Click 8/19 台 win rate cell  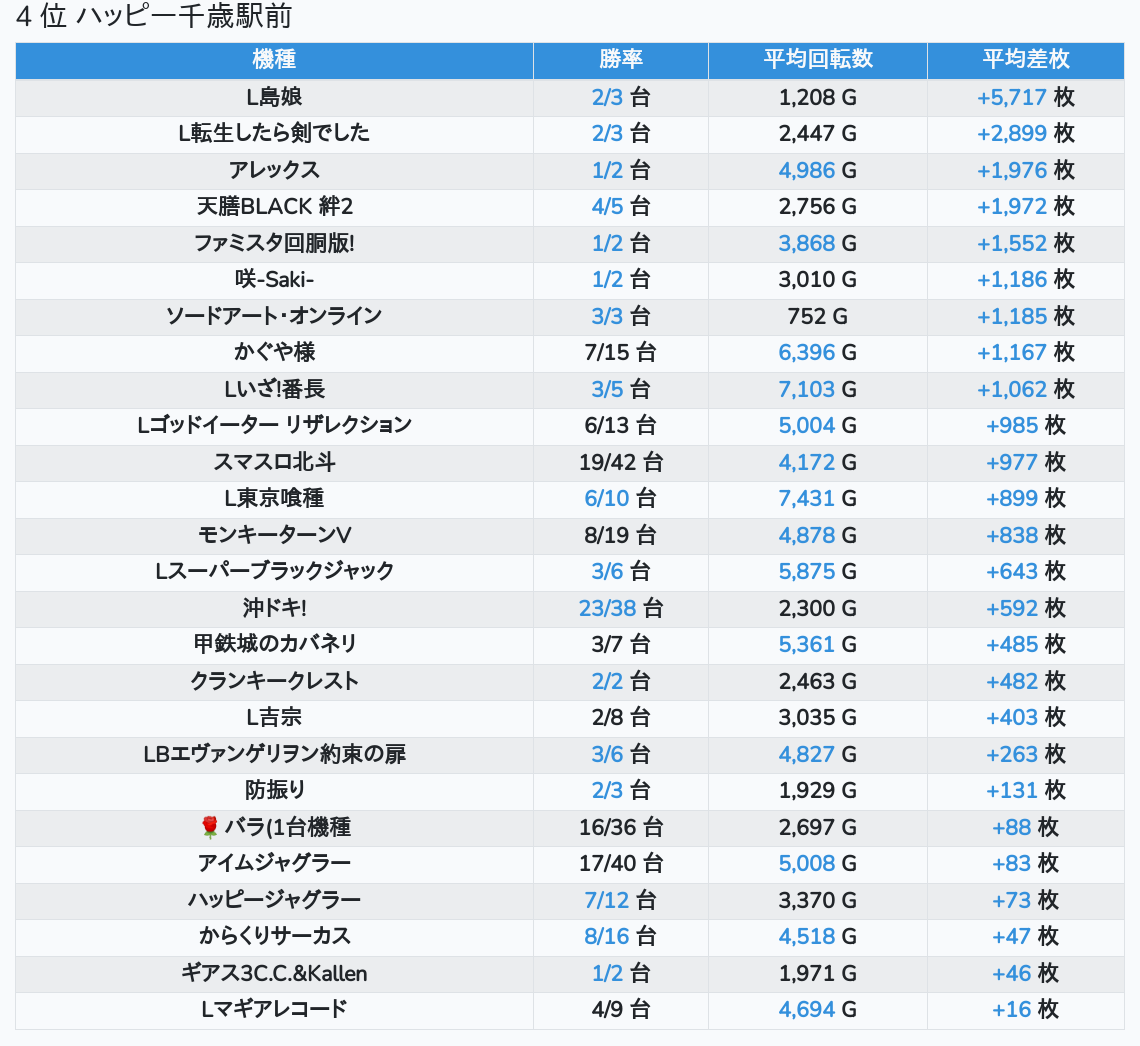click(621, 536)
